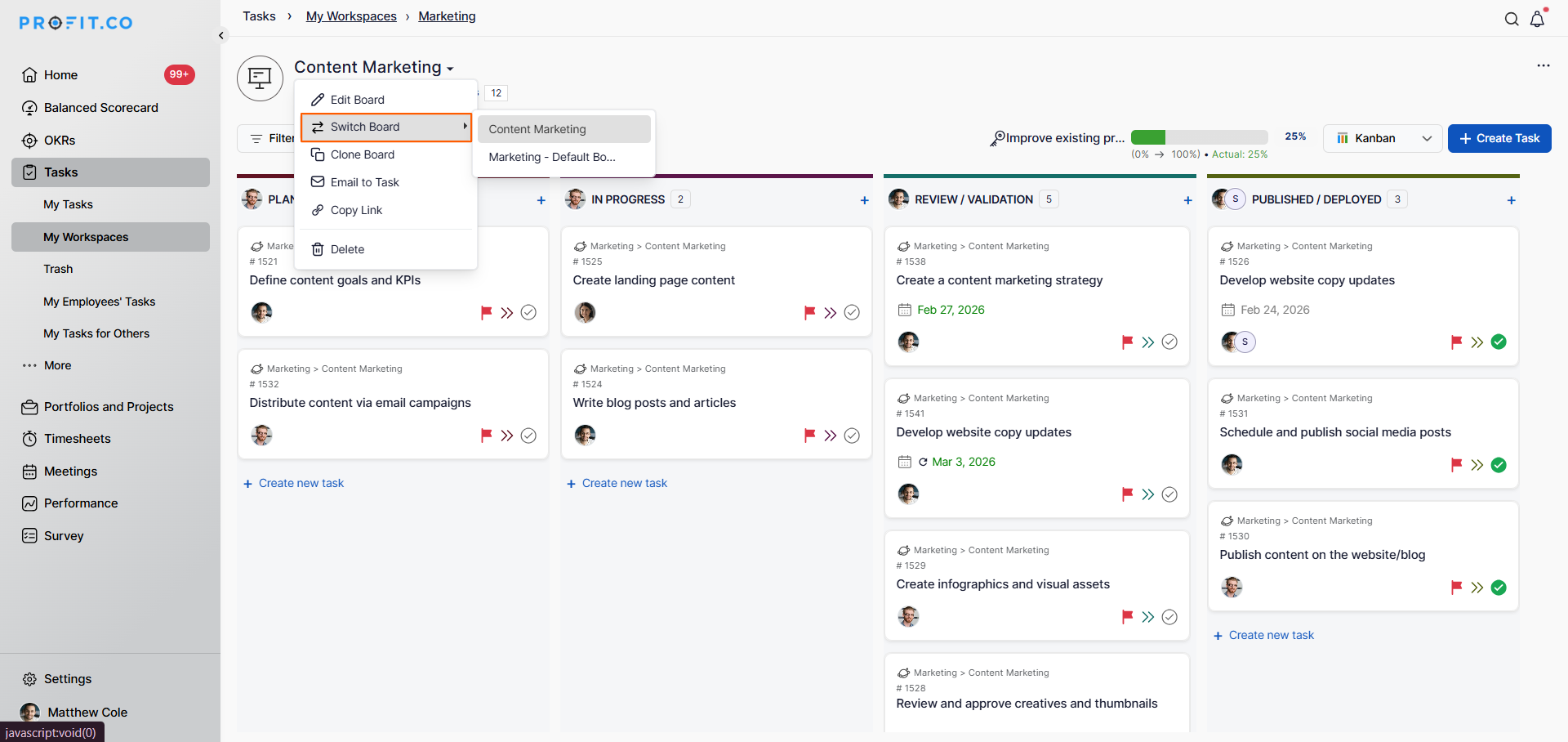Open the three-dots options menu at top right
Image resolution: width=1568 pixels, height=742 pixels.
pyautogui.click(x=1543, y=65)
